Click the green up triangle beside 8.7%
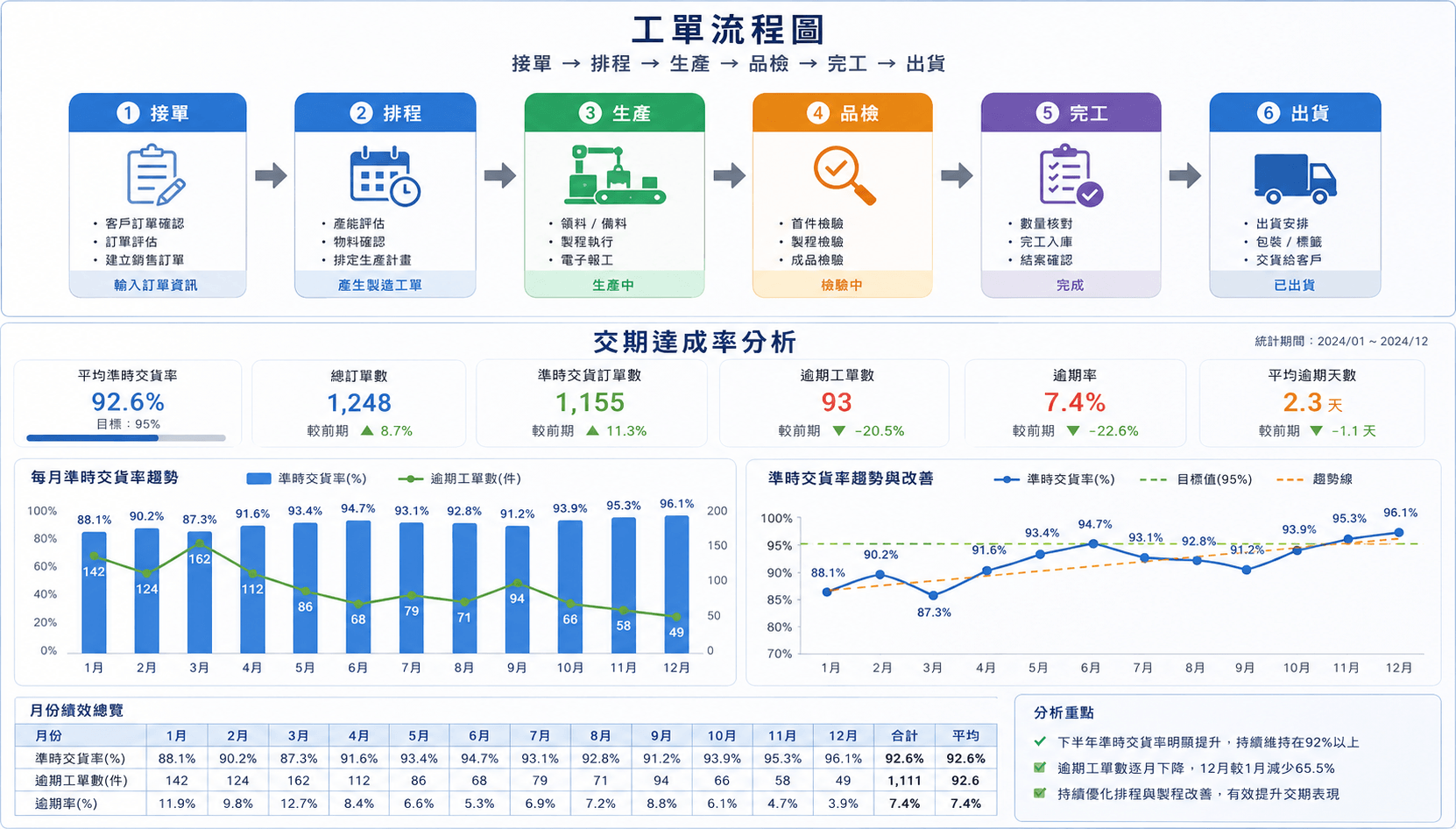Image resolution: width=1456 pixels, height=829 pixels. [x=367, y=430]
